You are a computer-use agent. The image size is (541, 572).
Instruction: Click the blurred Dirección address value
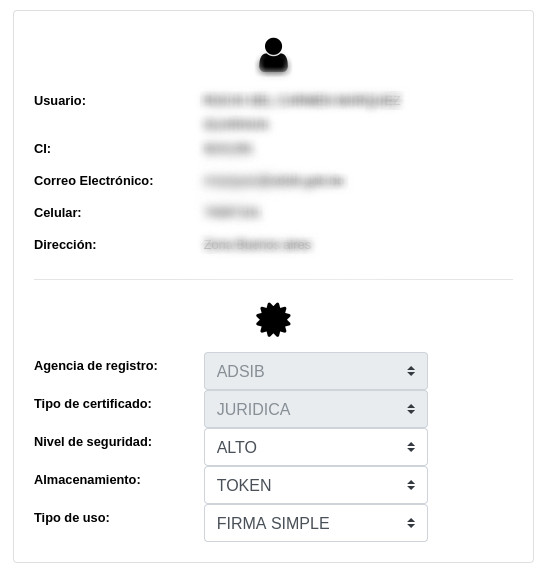pos(257,244)
